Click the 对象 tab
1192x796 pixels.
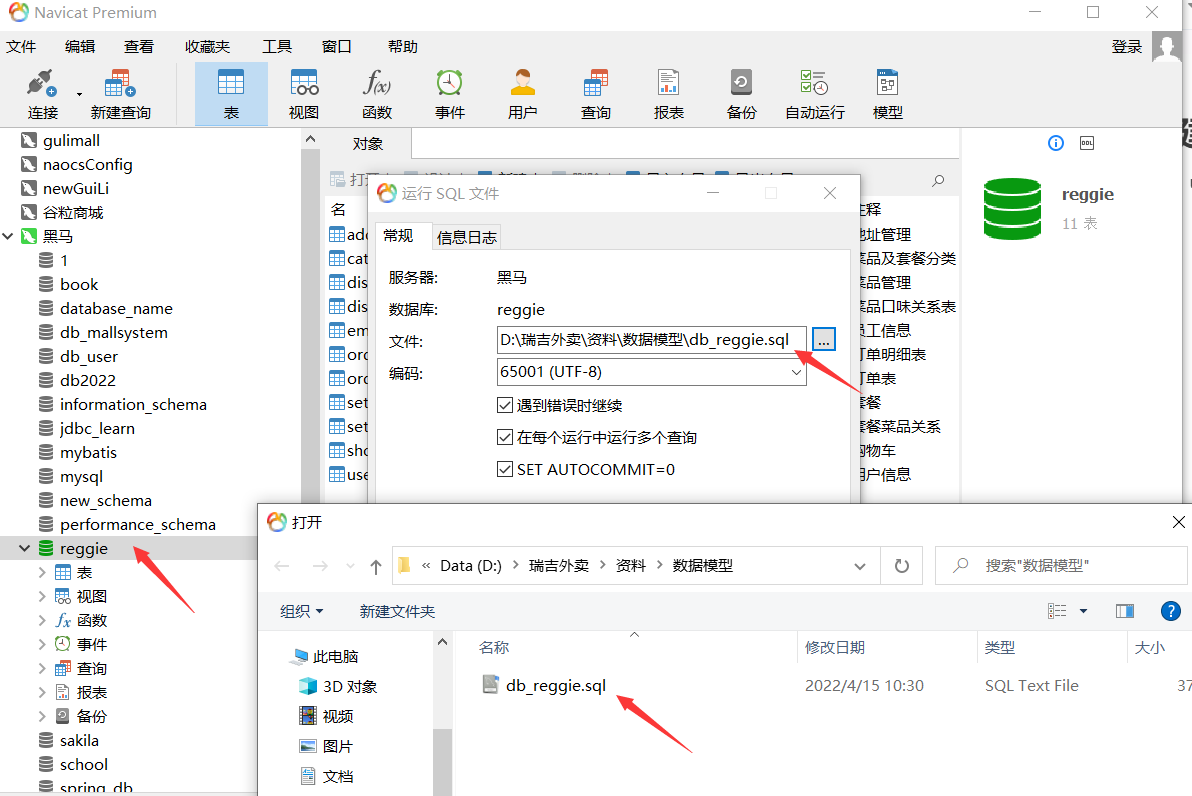[368, 144]
